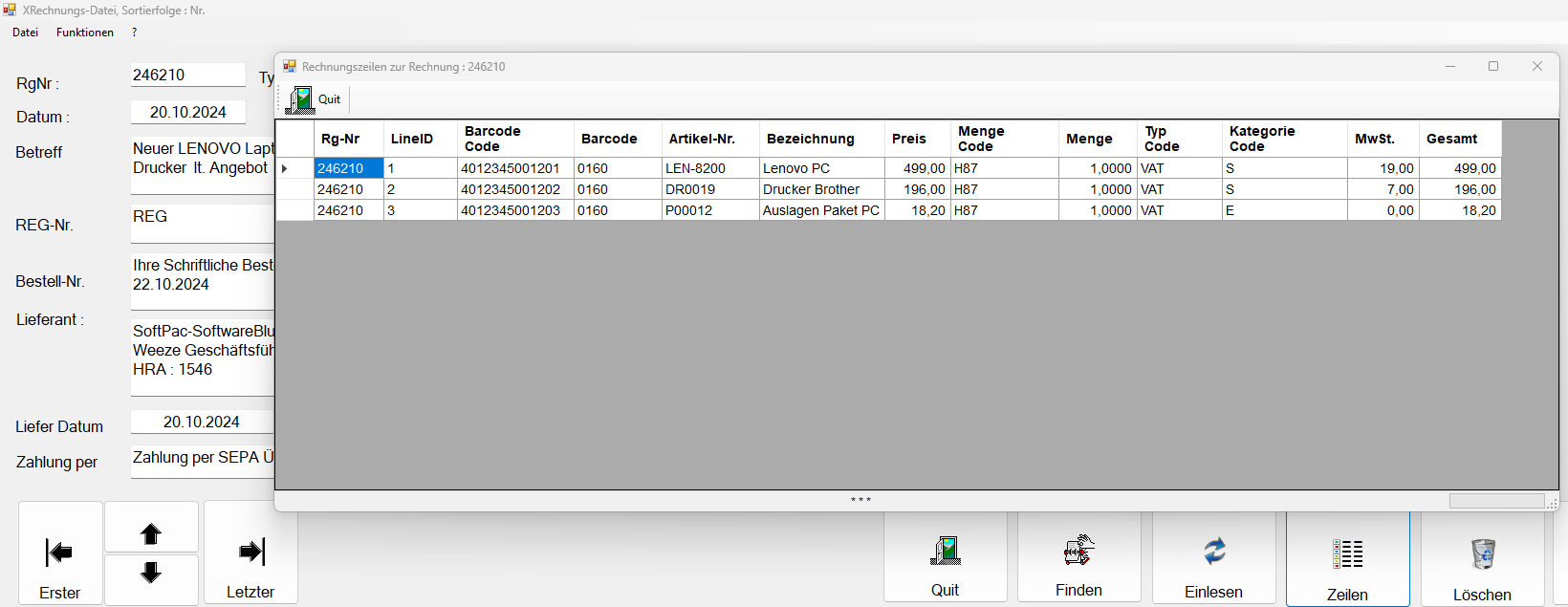
Task: Click the Quit door icon in the invoice lines toolbar
Action: pos(300,99)
